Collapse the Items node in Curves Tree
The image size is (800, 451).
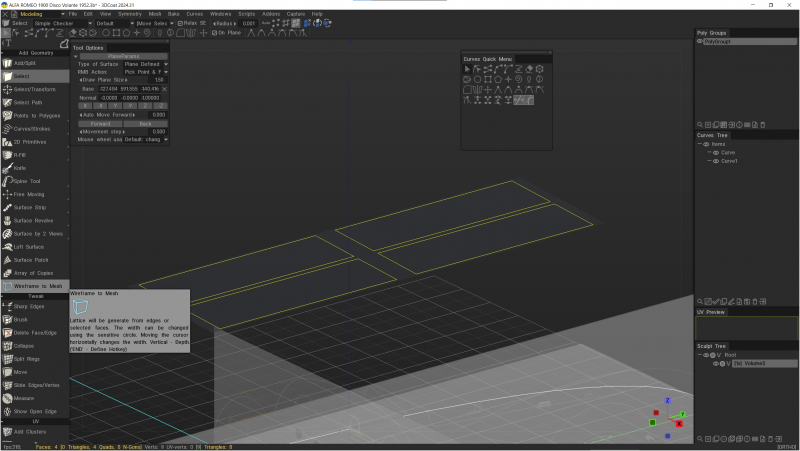point(700,144)
